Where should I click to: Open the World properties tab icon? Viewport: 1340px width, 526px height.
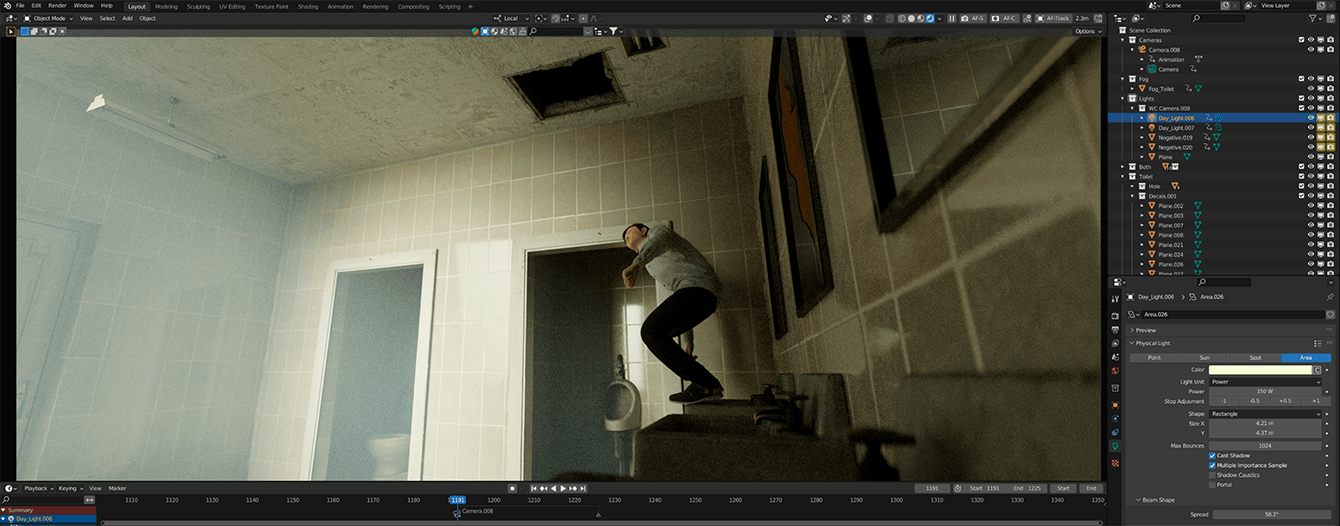tap(1115, 371)
